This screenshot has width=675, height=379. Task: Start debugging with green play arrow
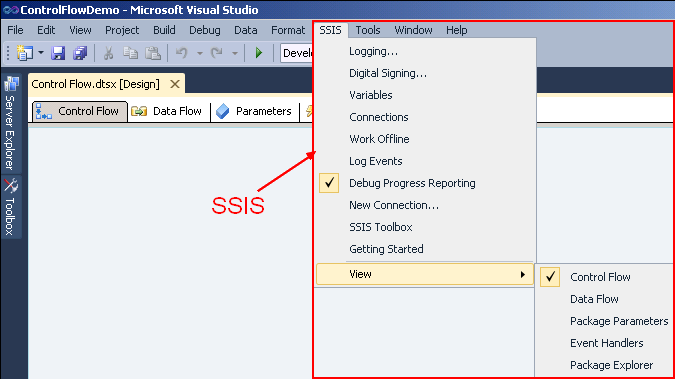(259, 53)
